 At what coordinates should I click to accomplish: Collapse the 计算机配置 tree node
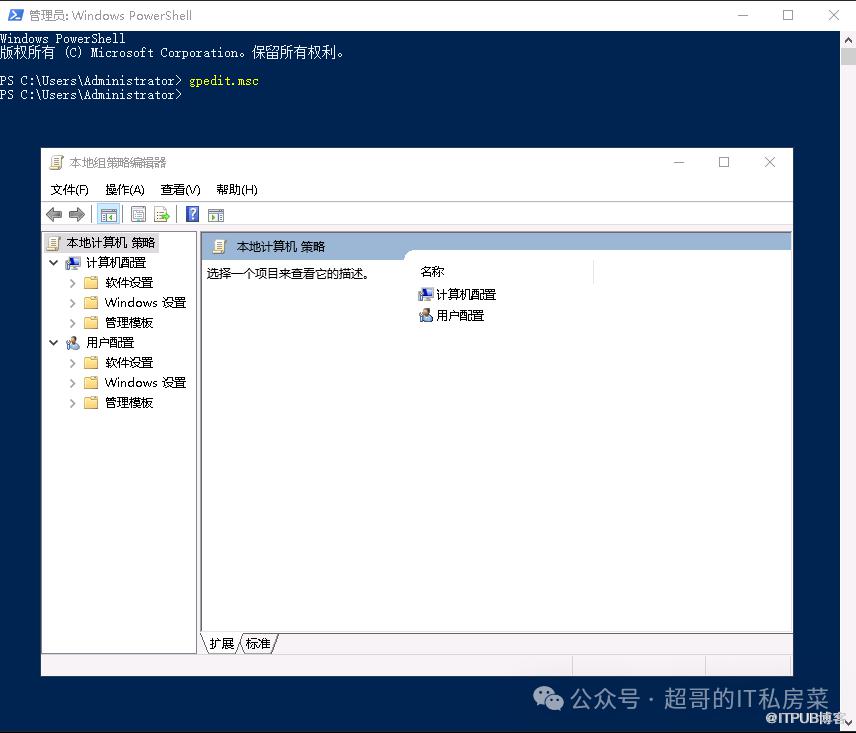[54, 263]
